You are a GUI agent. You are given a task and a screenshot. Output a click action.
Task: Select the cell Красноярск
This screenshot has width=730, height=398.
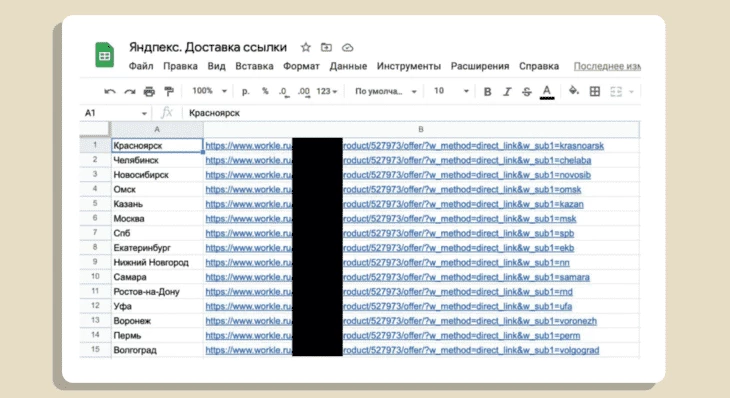point(157,145)
